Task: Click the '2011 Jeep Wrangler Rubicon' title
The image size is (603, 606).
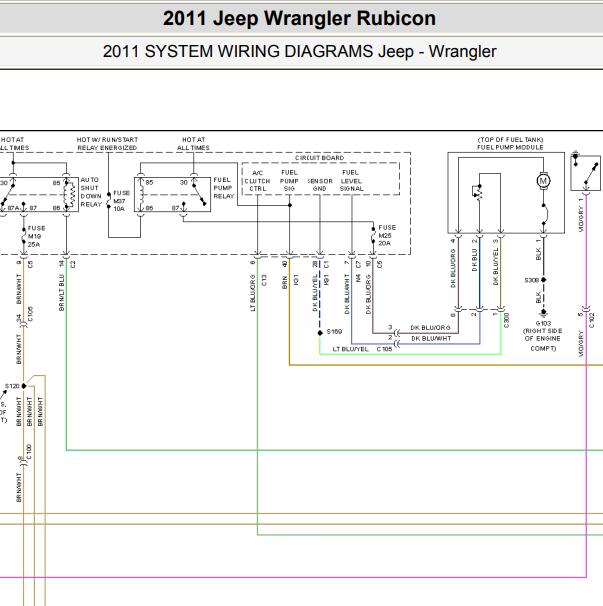Action: [x=299, y=18]
